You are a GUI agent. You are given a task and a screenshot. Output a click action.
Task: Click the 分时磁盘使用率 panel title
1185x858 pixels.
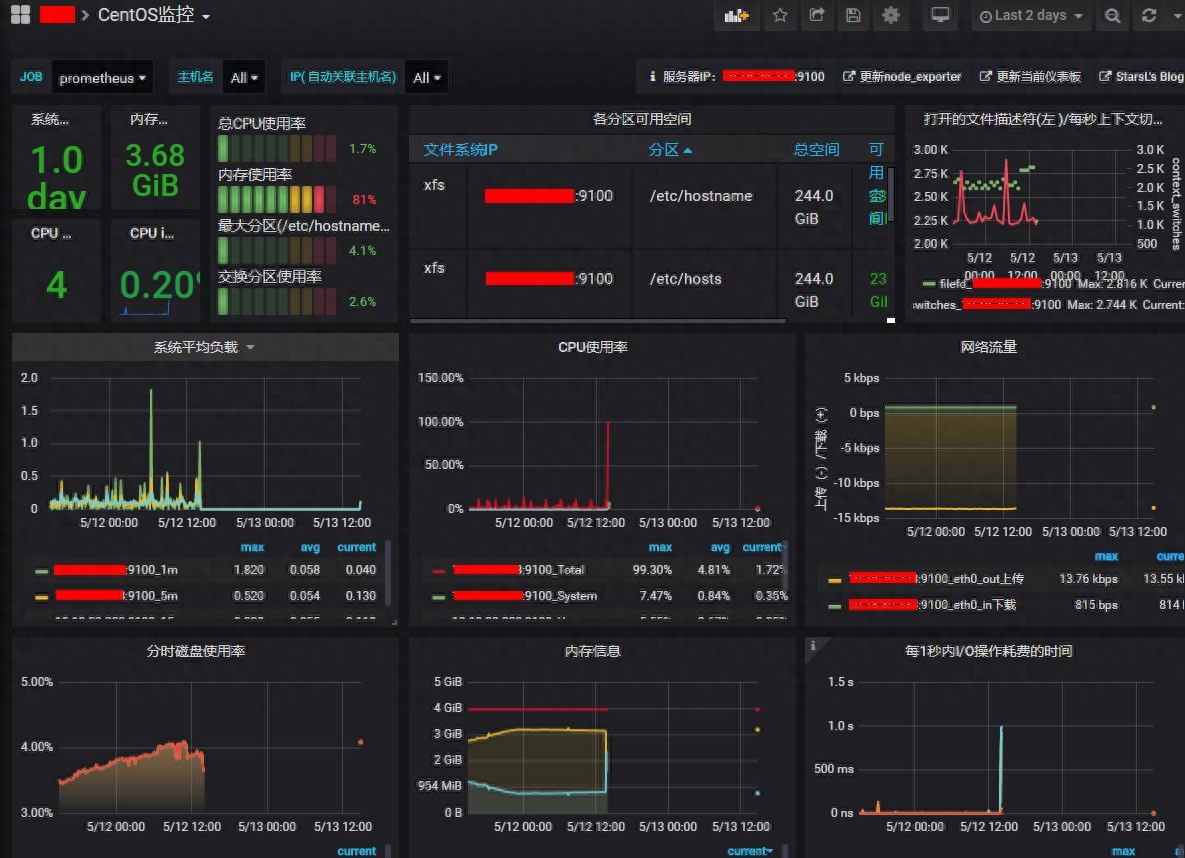pos(196,651)
